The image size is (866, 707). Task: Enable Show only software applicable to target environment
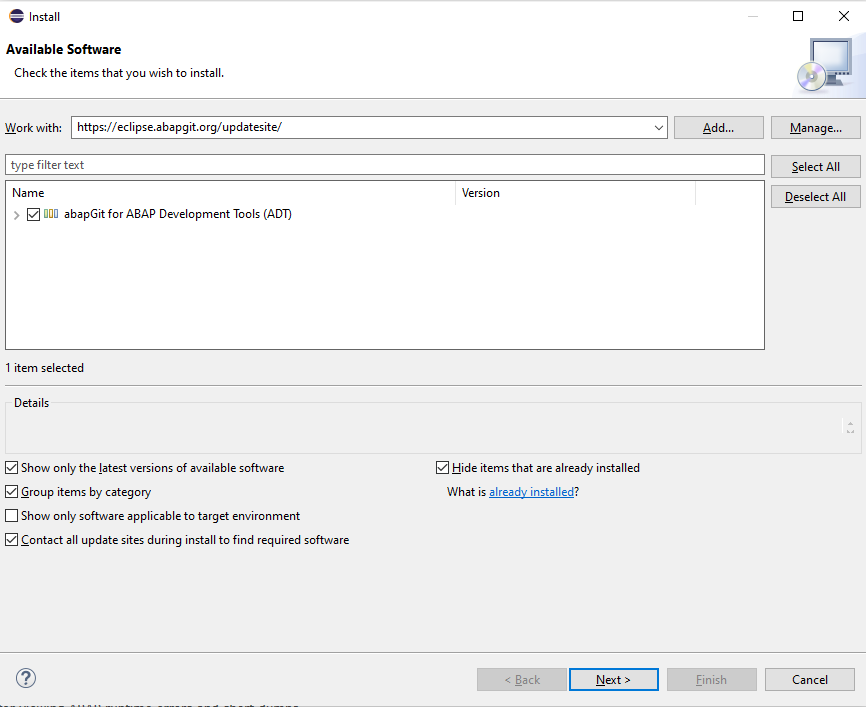click(x=12, y=516)
